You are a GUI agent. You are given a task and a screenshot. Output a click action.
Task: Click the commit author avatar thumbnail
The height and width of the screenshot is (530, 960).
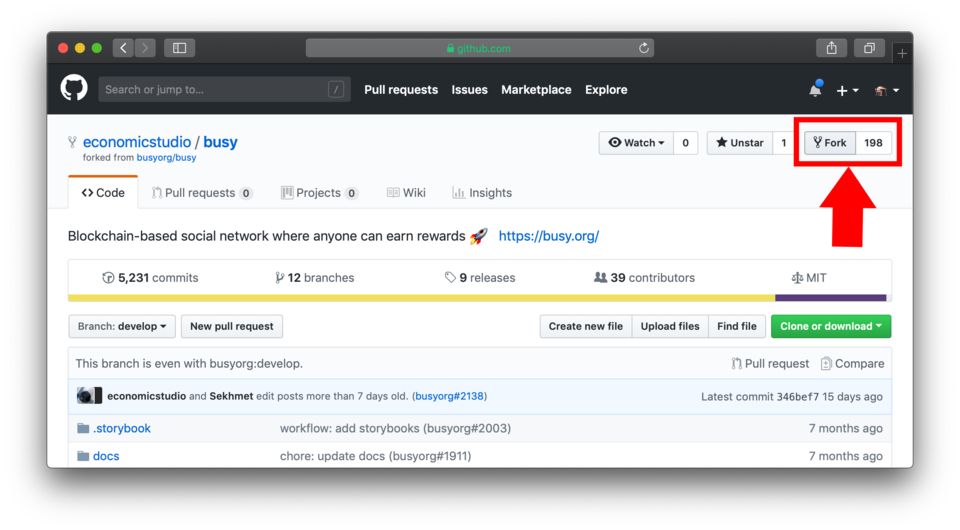(x=89, y=396)
